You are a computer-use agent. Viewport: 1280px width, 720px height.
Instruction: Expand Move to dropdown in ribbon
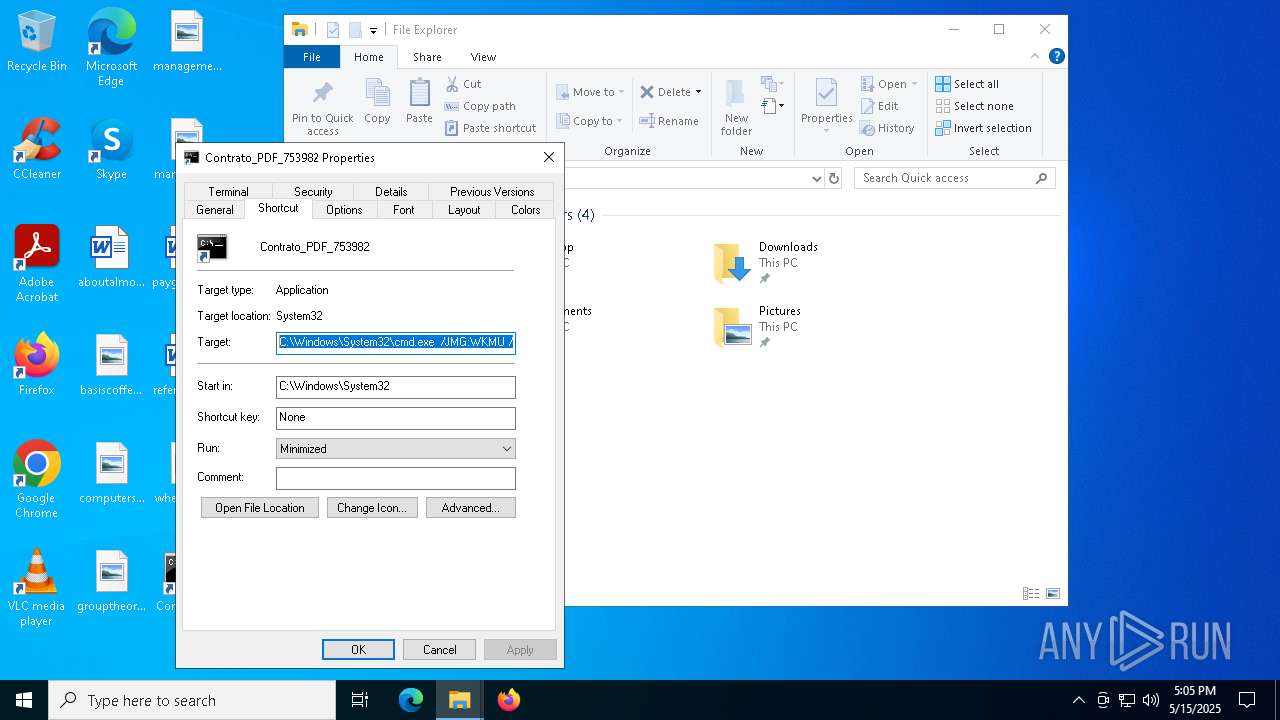[x=621, y=92]
